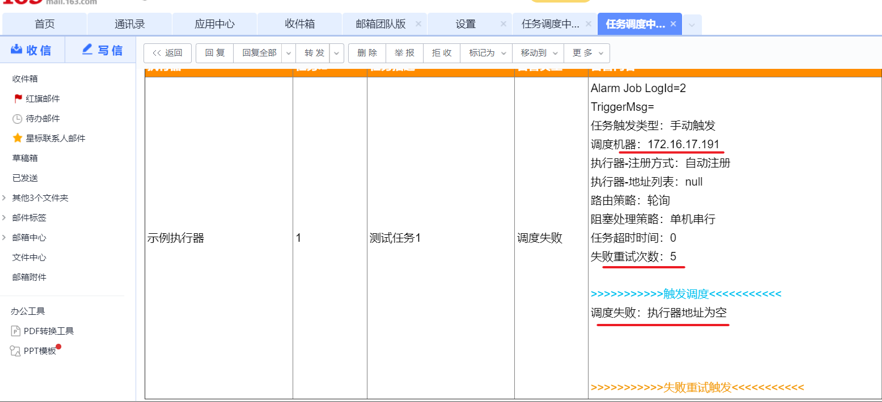Expand the 邮件标签 tree item

tap(5, 218)
